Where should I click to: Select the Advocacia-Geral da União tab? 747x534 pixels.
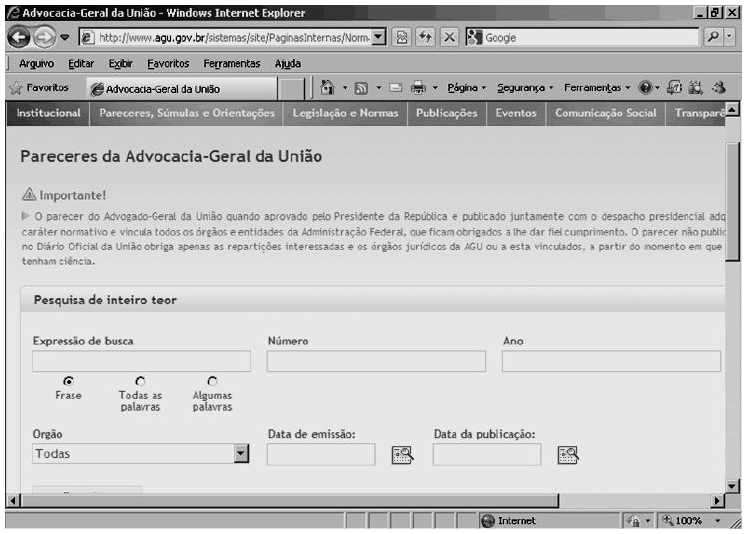click(182, 89)
